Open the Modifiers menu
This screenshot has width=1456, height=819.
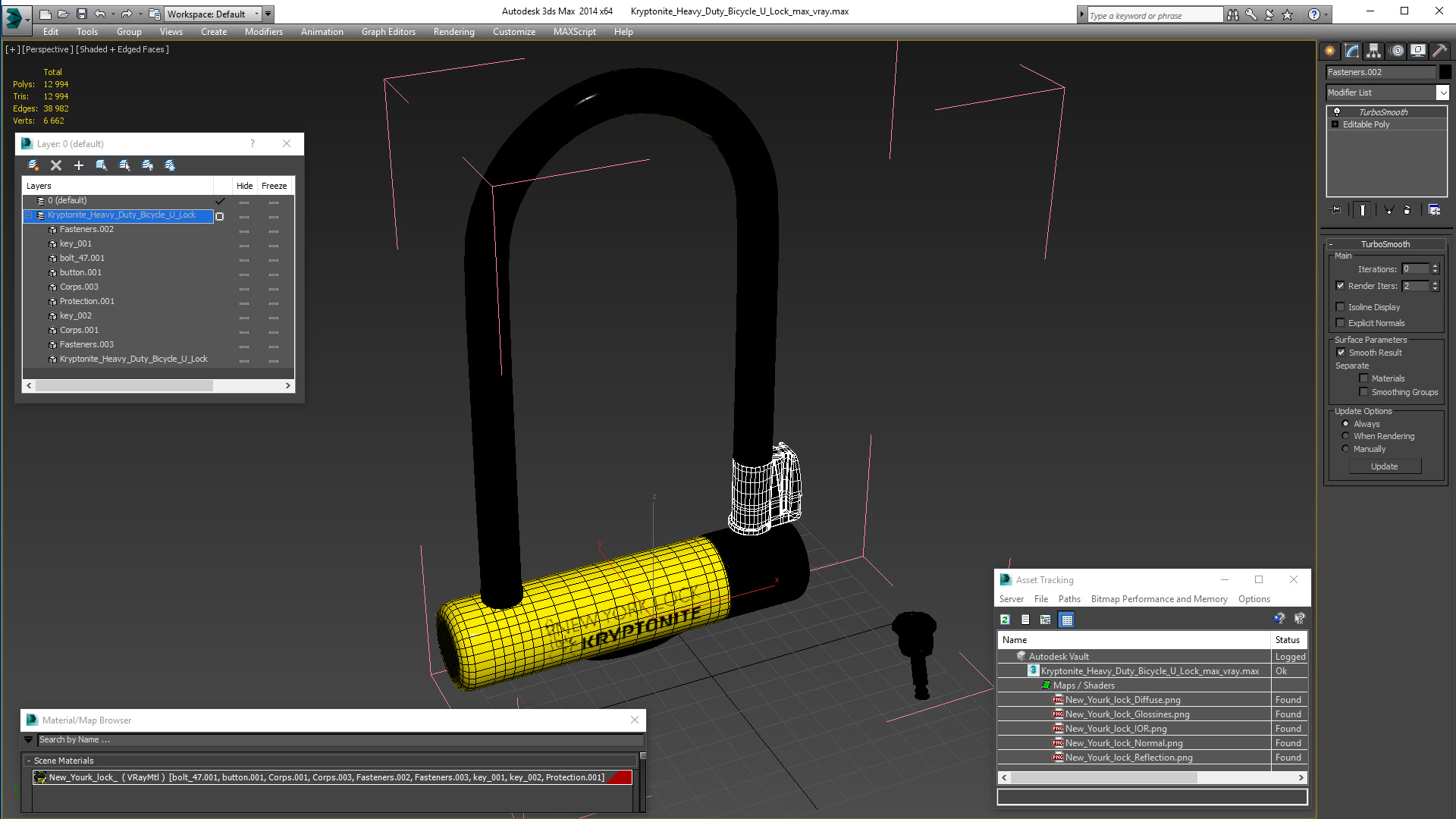coord(263,32)
